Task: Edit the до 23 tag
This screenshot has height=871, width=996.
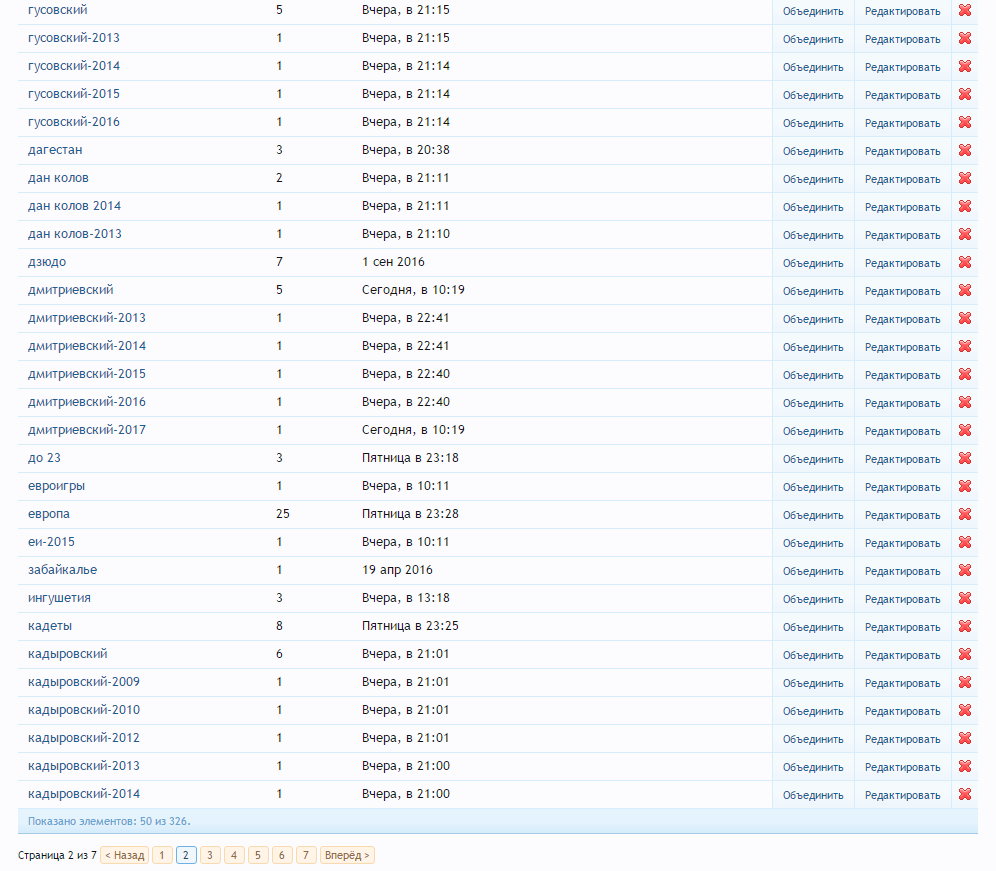Action: click(902, 459)
